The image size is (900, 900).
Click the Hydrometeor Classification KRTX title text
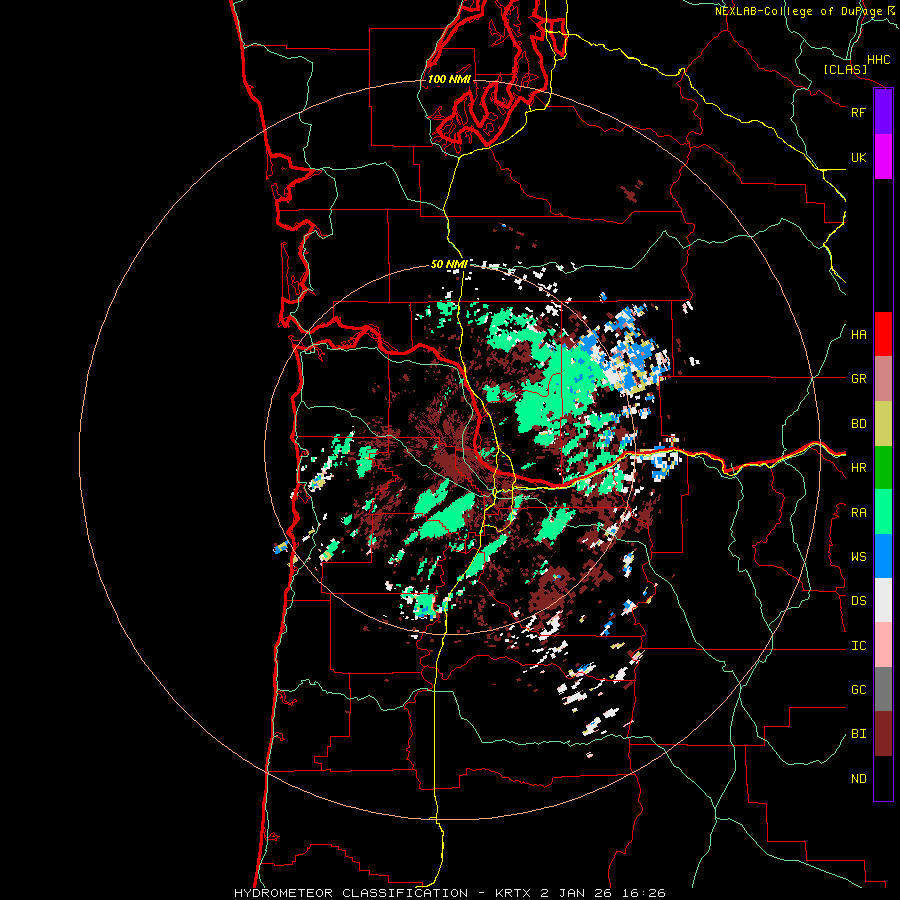coord(449,893)
